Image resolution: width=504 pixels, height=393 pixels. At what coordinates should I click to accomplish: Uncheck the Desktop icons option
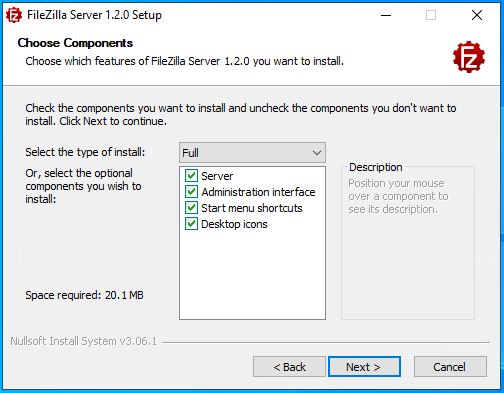(x=191, y=224)
